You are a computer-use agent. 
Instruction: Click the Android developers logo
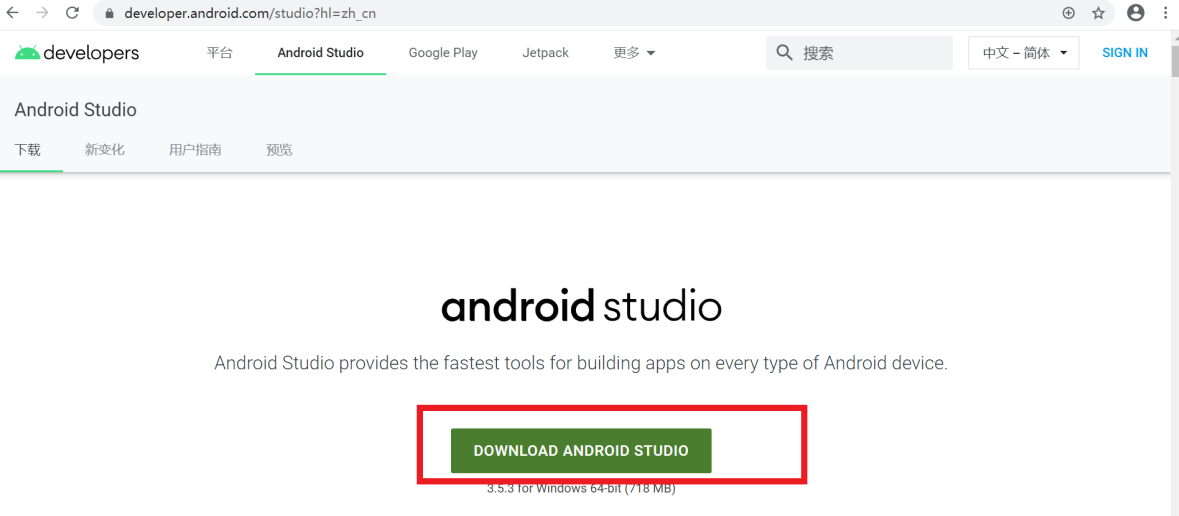point(77,53)
